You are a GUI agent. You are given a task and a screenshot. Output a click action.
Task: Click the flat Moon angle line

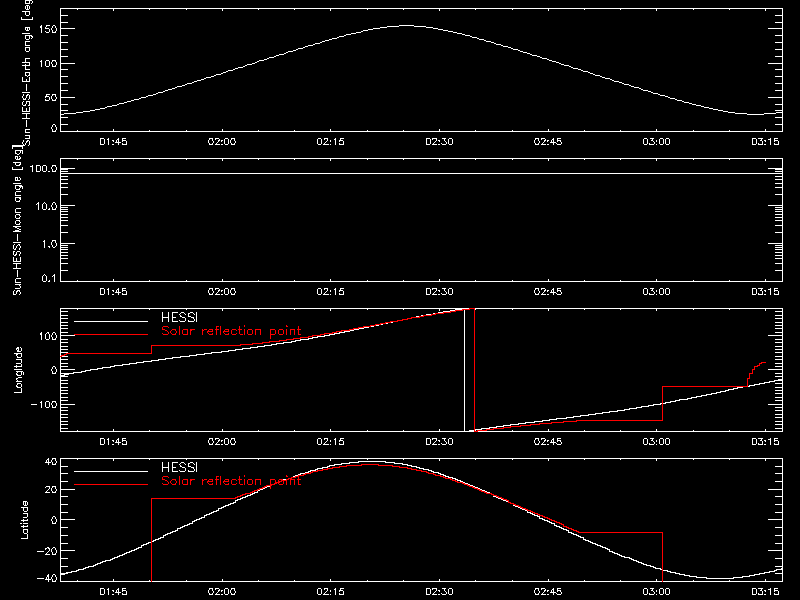pos(421,174)
